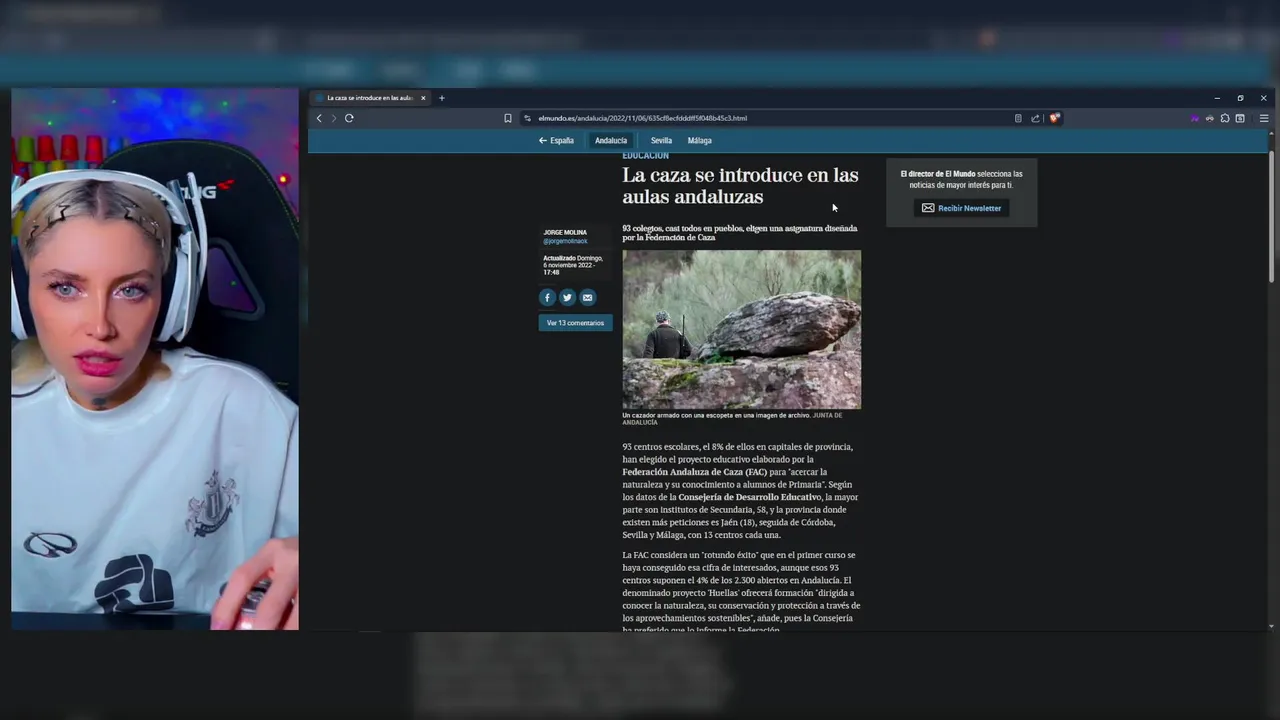Viewport: 1280px width, 720px height.
Task: Share the article on Facebook
Action: pos(547,297)
